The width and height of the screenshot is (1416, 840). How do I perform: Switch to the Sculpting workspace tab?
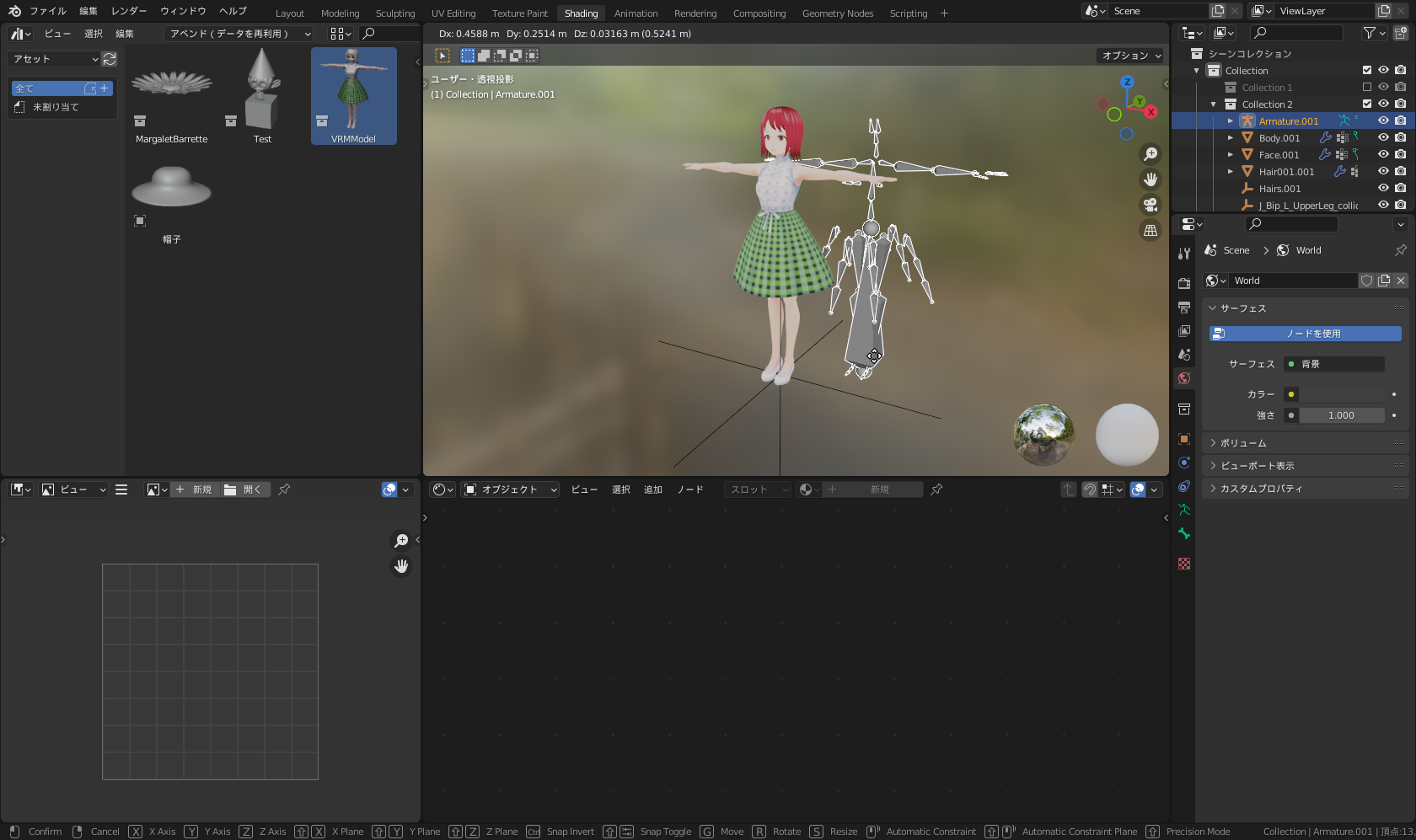click(395, 13)
